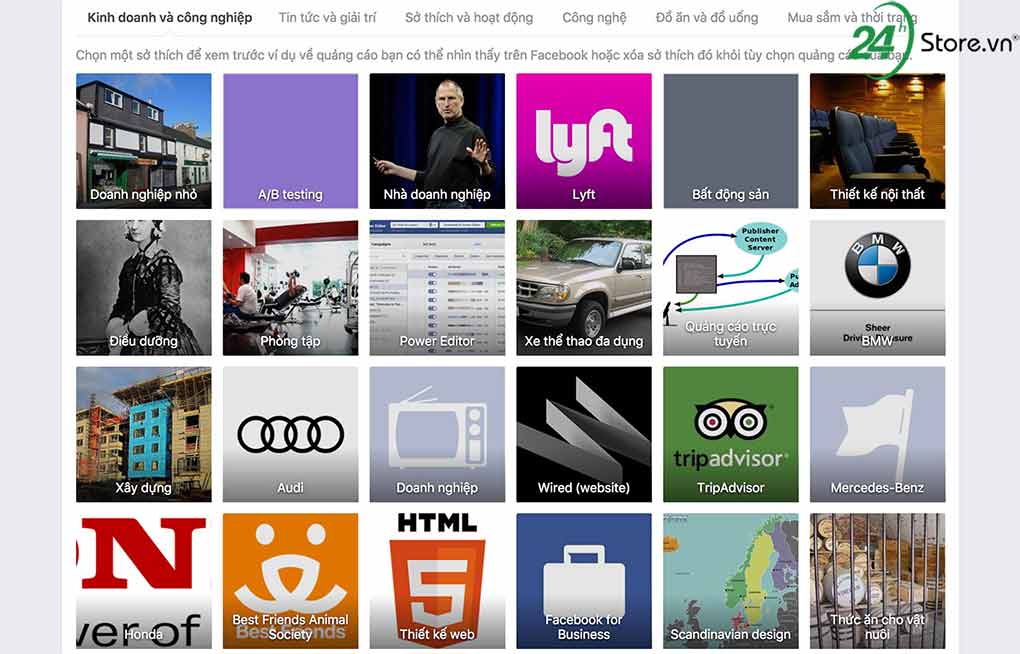Open Facebook for Business briefcase tile

click(584, 580)
